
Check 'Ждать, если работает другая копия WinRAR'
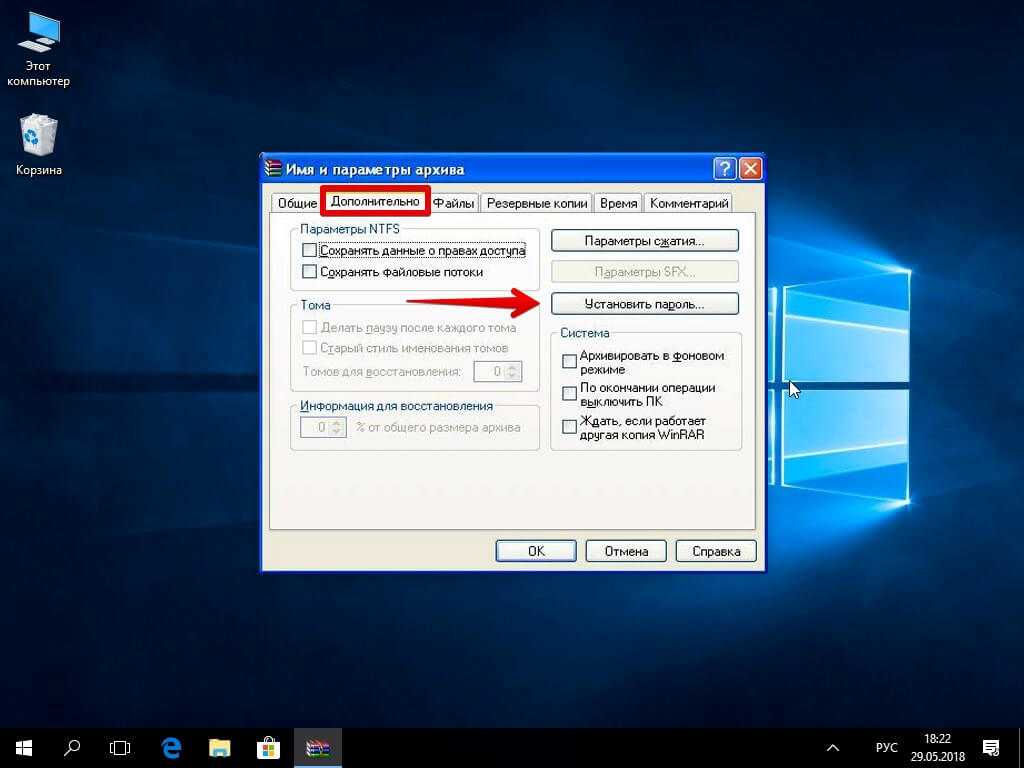coord(634,428)
